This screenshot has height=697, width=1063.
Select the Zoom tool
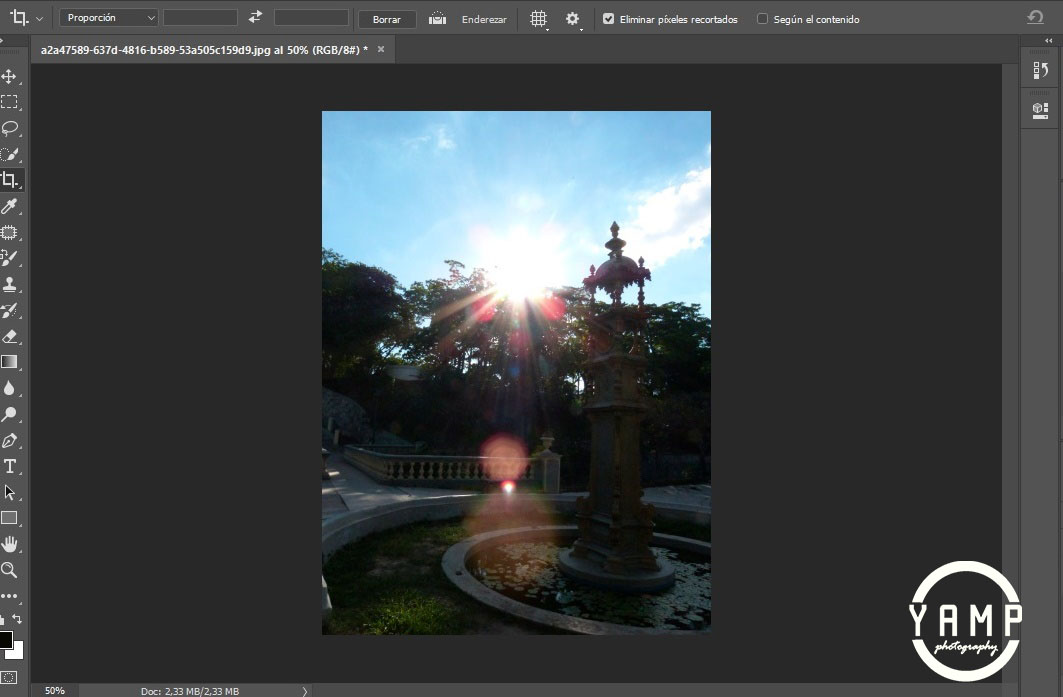pyautogui.click(x=9, y=570)
